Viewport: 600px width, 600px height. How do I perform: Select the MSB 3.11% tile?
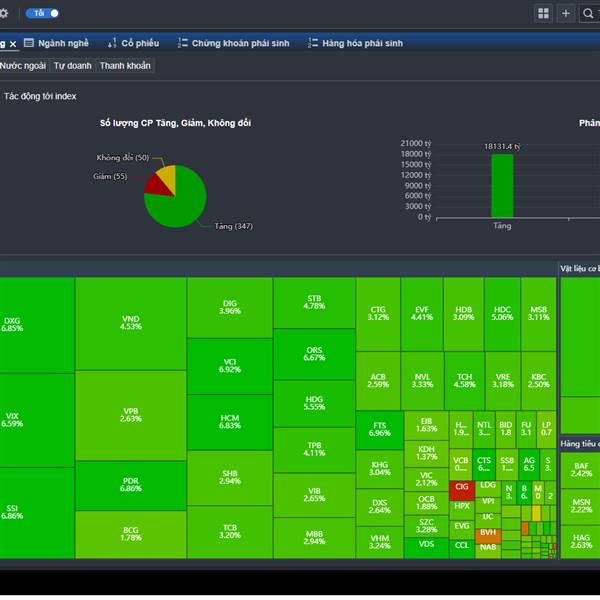pos(538,314)
